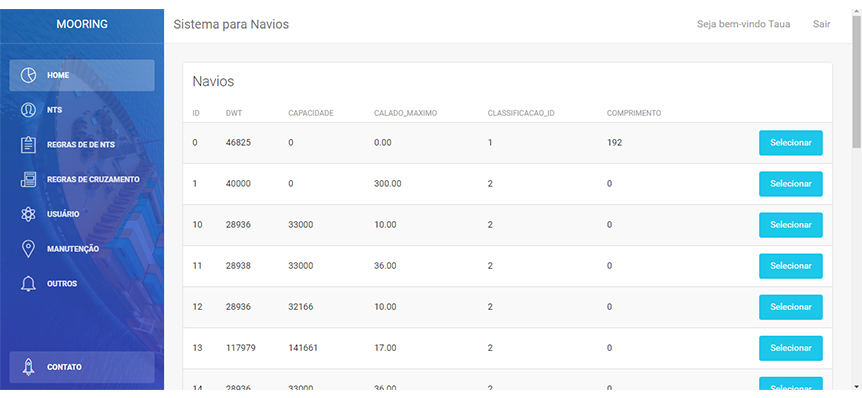Click DWT value 40000
This screenshot has height=398, width=862.
pos(238,184)
